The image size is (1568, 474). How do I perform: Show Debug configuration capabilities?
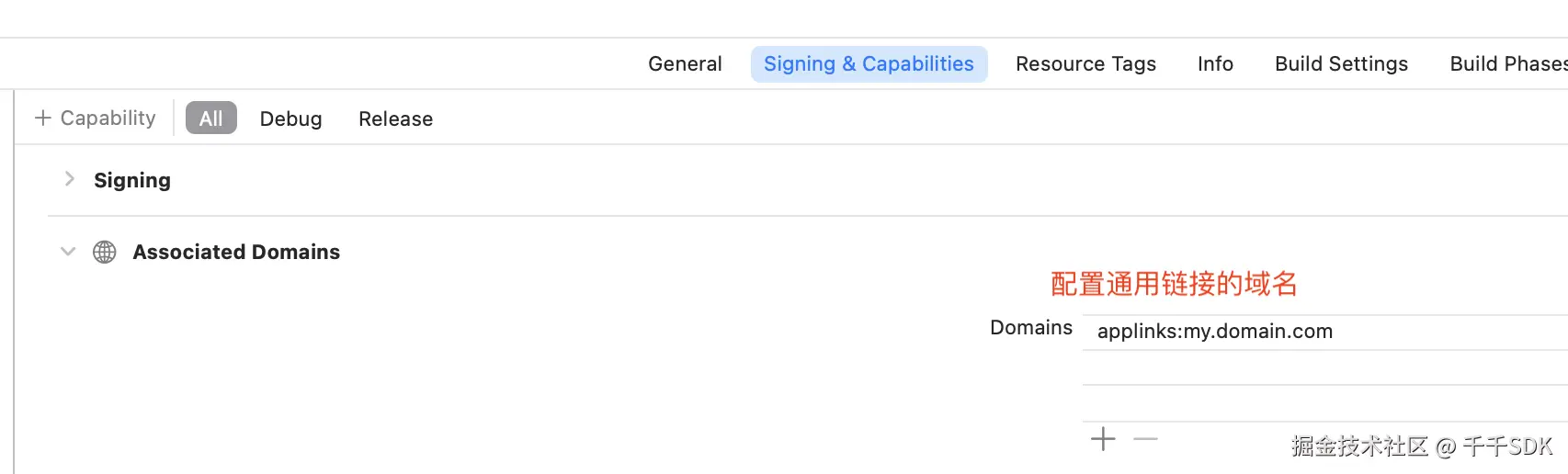tap(290, 119)
